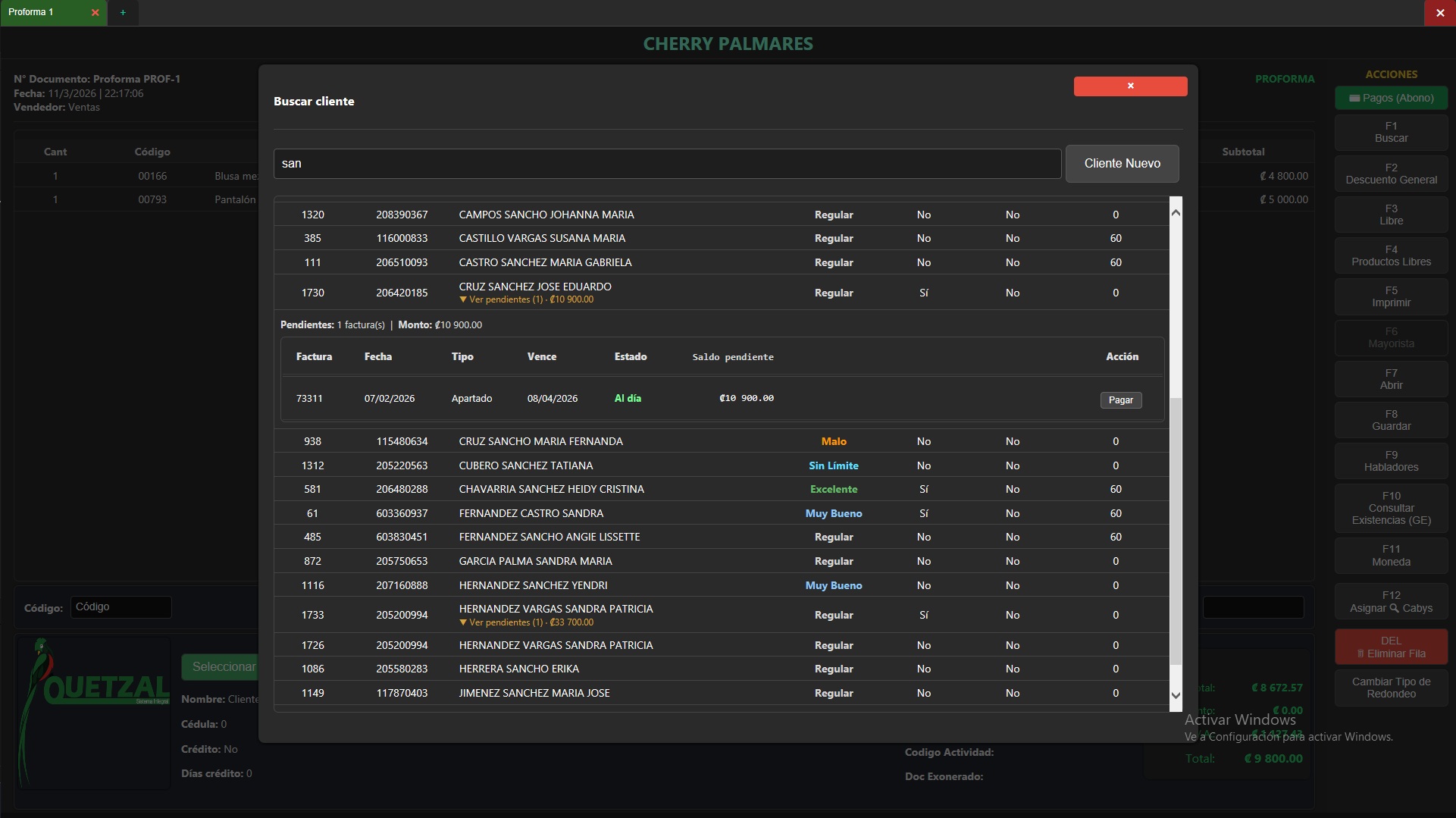Click the client search text field

pyautogui.click(x=667, y=164)
